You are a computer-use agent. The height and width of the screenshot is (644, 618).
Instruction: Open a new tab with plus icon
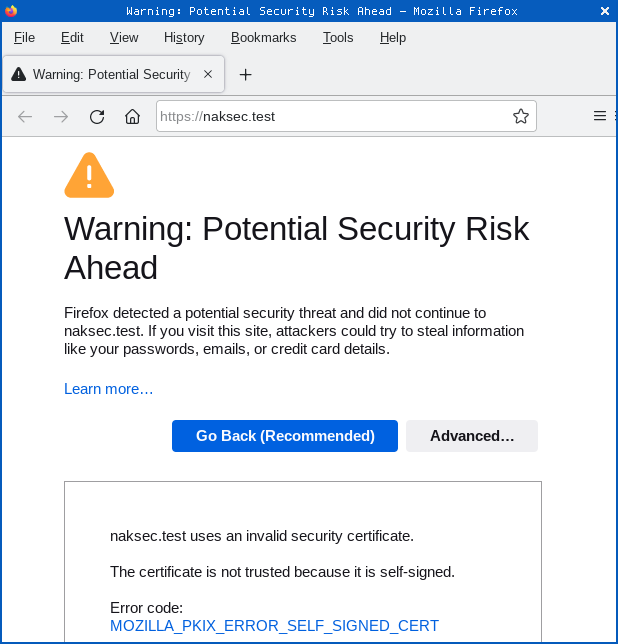tap(245, 74)
